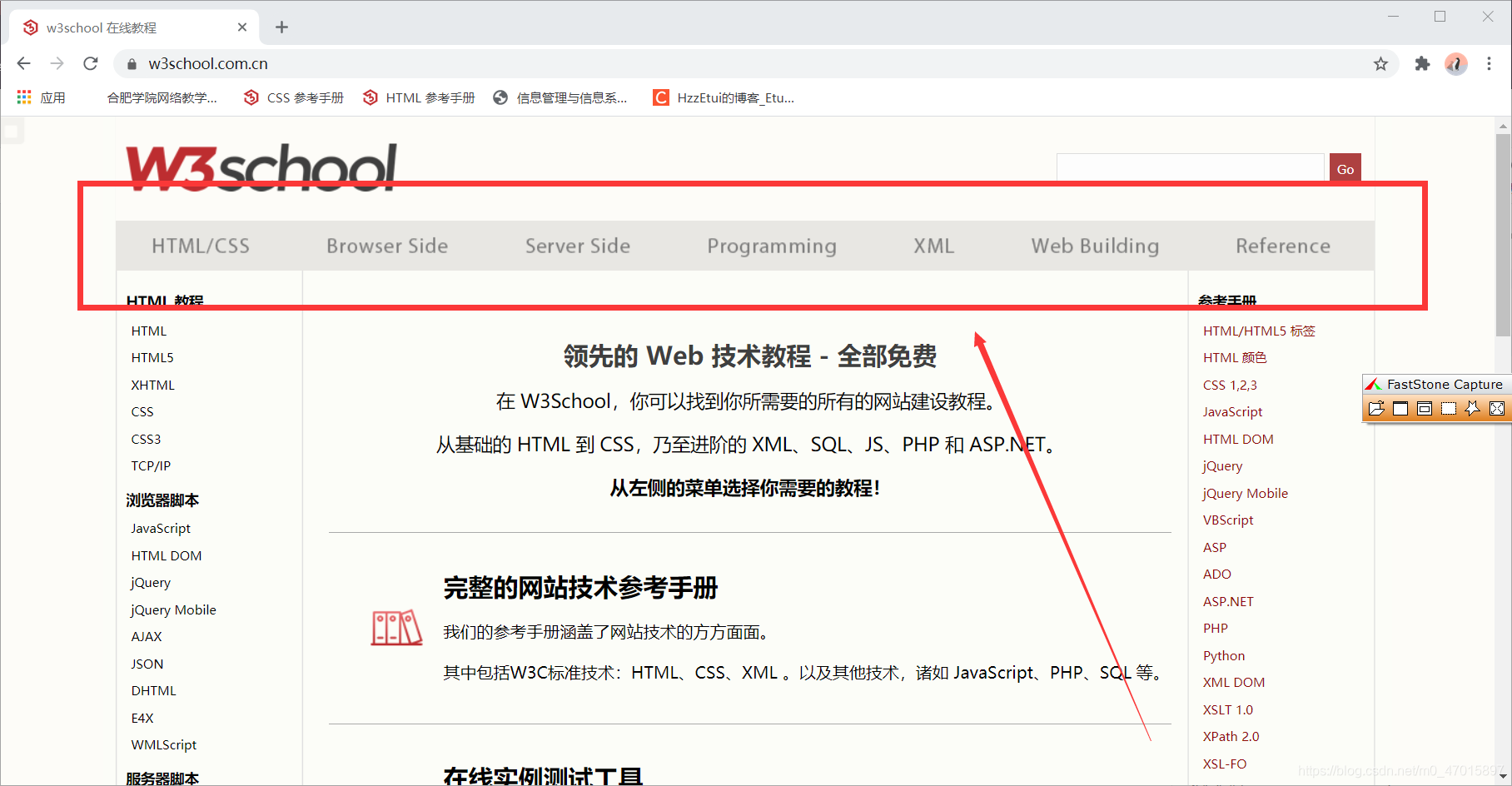
Task: Close the w3school 在线教程 tab
Action: tap(242, 27)
